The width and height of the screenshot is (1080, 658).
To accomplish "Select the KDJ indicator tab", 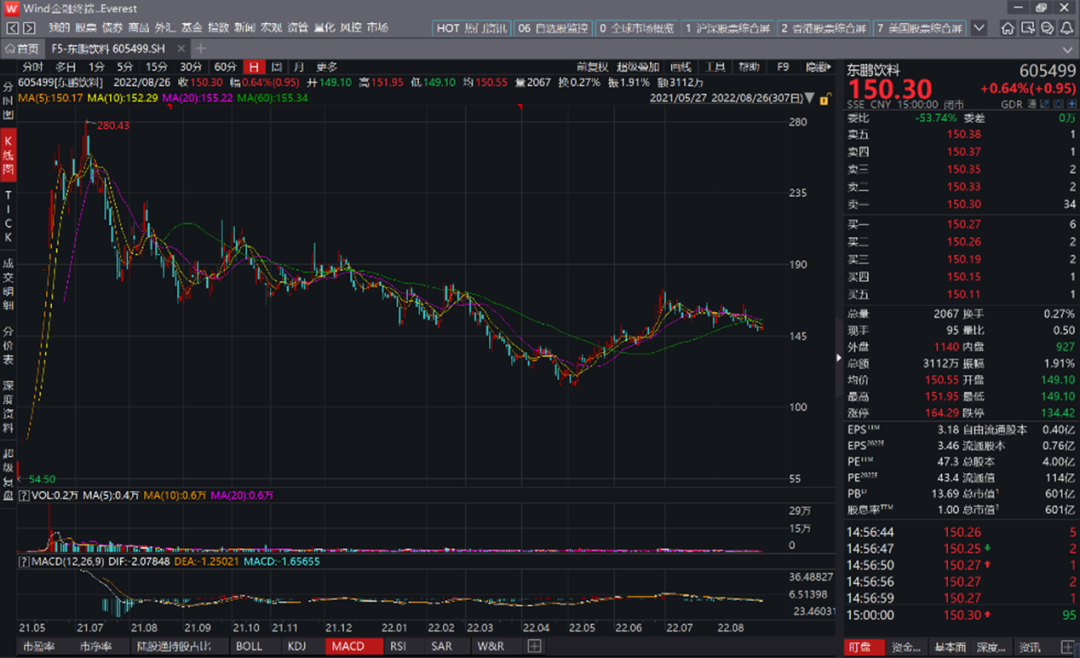I will point(296,646).
